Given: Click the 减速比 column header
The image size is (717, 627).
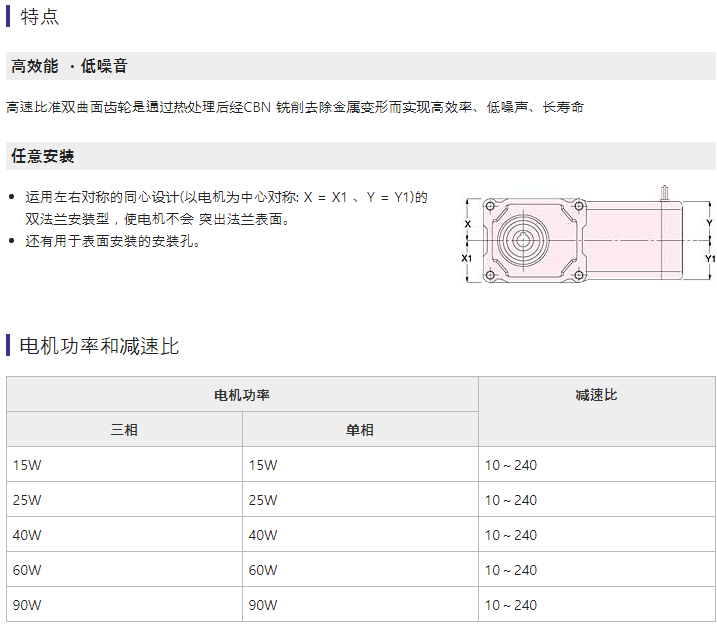Looking at the screenshot, I should [596, 395].
